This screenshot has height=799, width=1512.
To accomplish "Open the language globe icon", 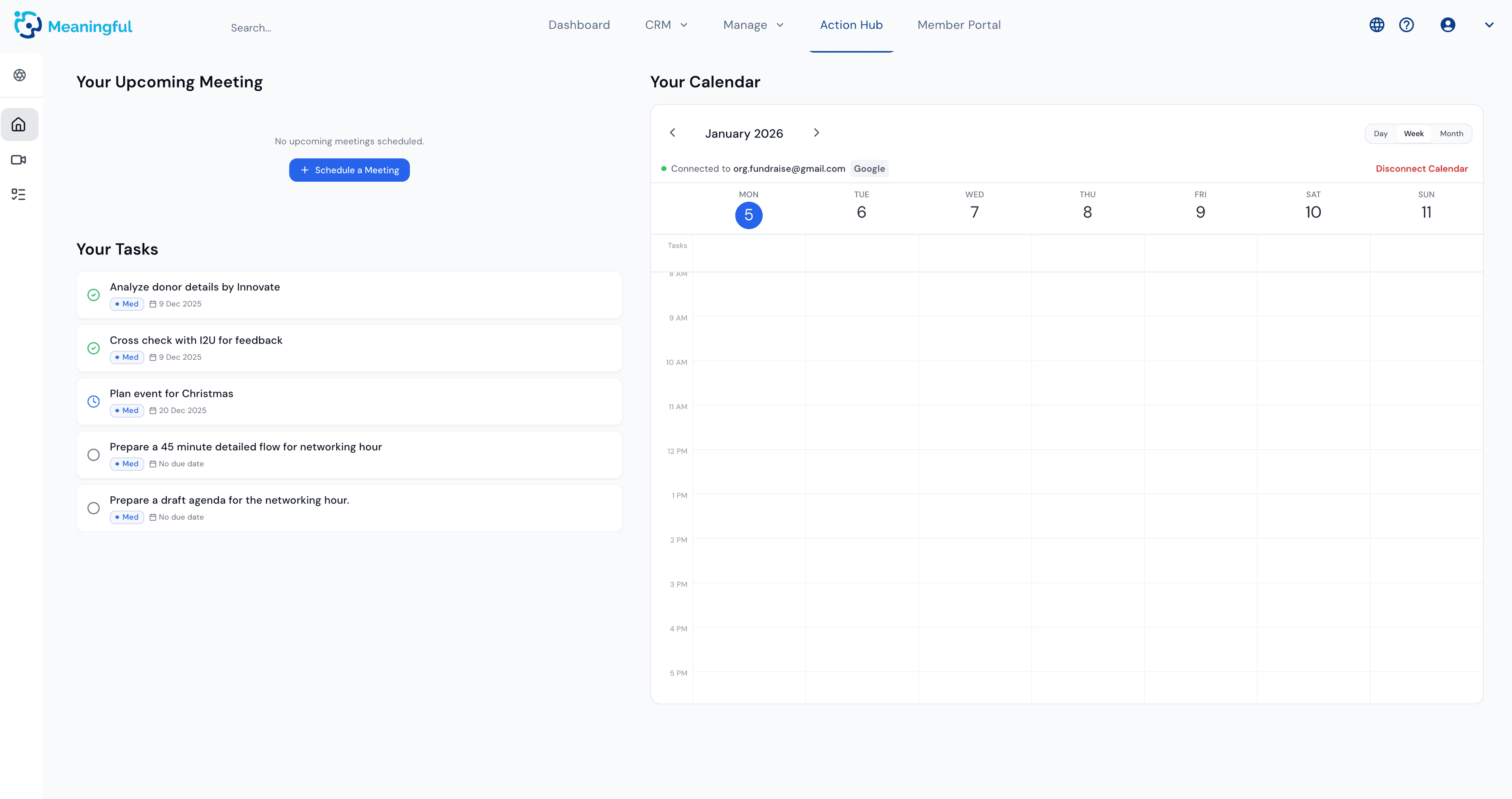I will (x=1377, y=25).
